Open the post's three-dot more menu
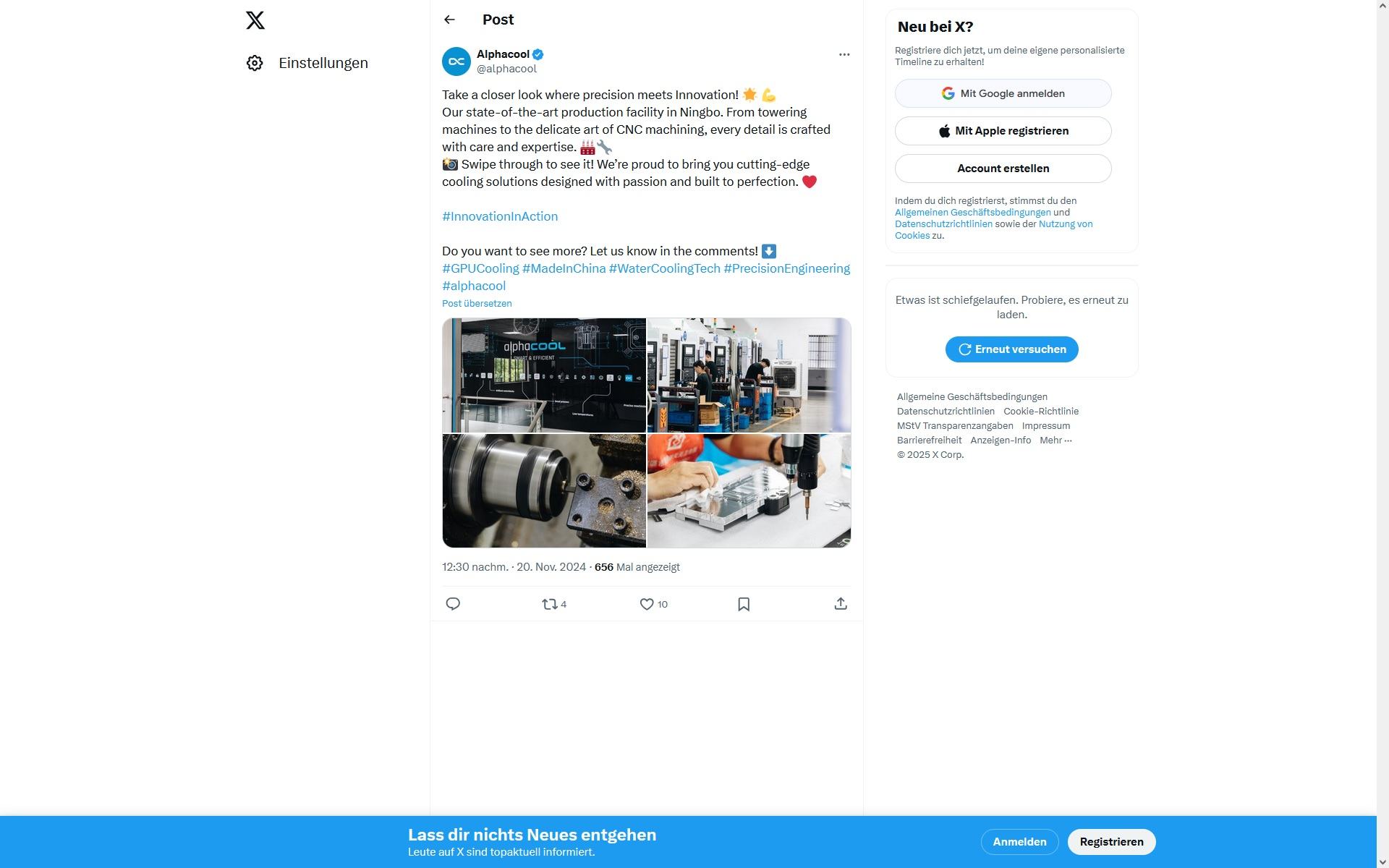Screen dimensions: 1389x868 [844, 54]
